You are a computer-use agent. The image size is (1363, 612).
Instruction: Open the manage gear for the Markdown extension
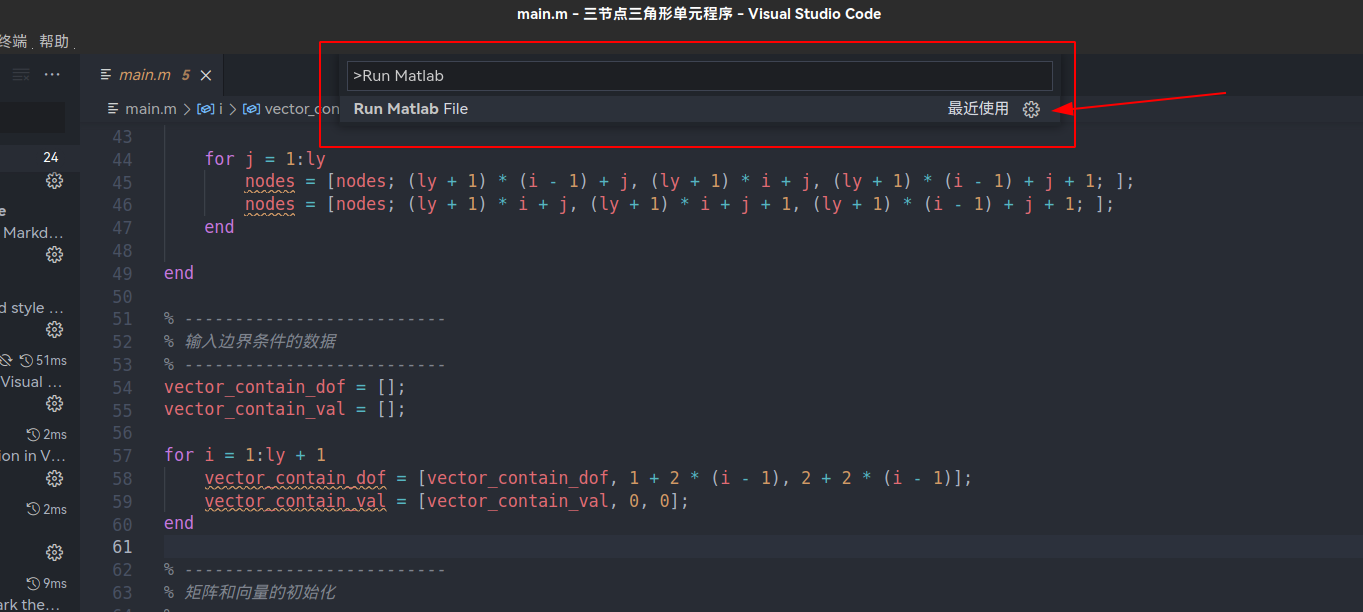(x=54, y=254)
